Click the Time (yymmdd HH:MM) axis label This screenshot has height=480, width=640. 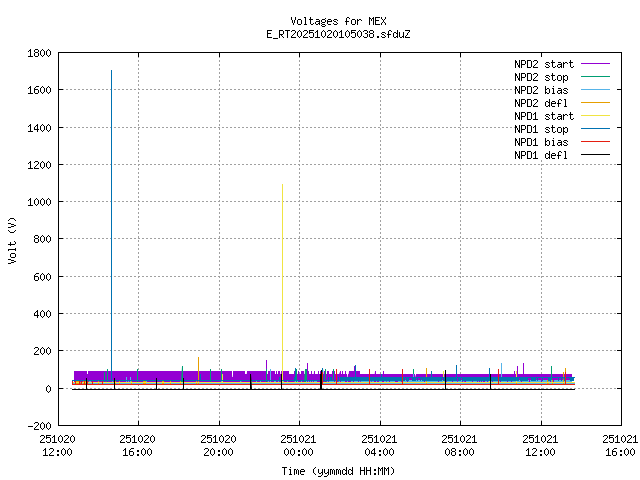(x=338, y=470)
